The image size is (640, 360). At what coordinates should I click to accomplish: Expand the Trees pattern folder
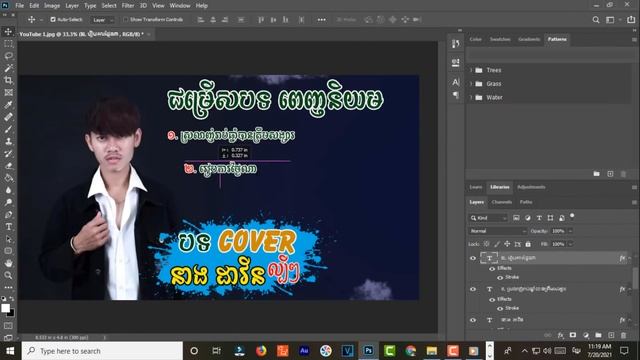471,70
